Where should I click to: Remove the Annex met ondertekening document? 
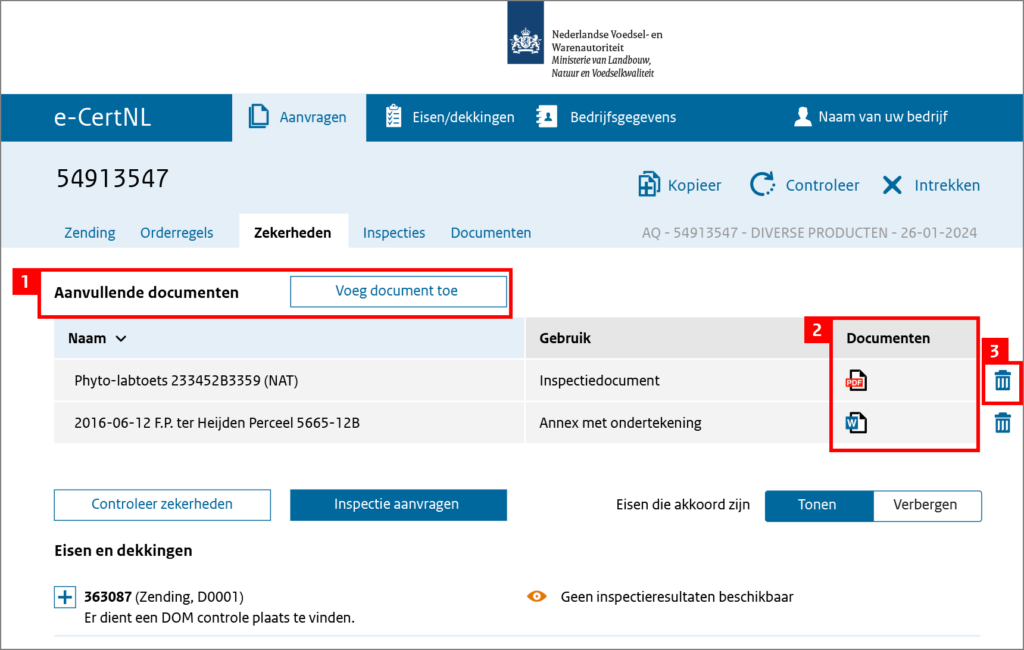pos(1002,422)
